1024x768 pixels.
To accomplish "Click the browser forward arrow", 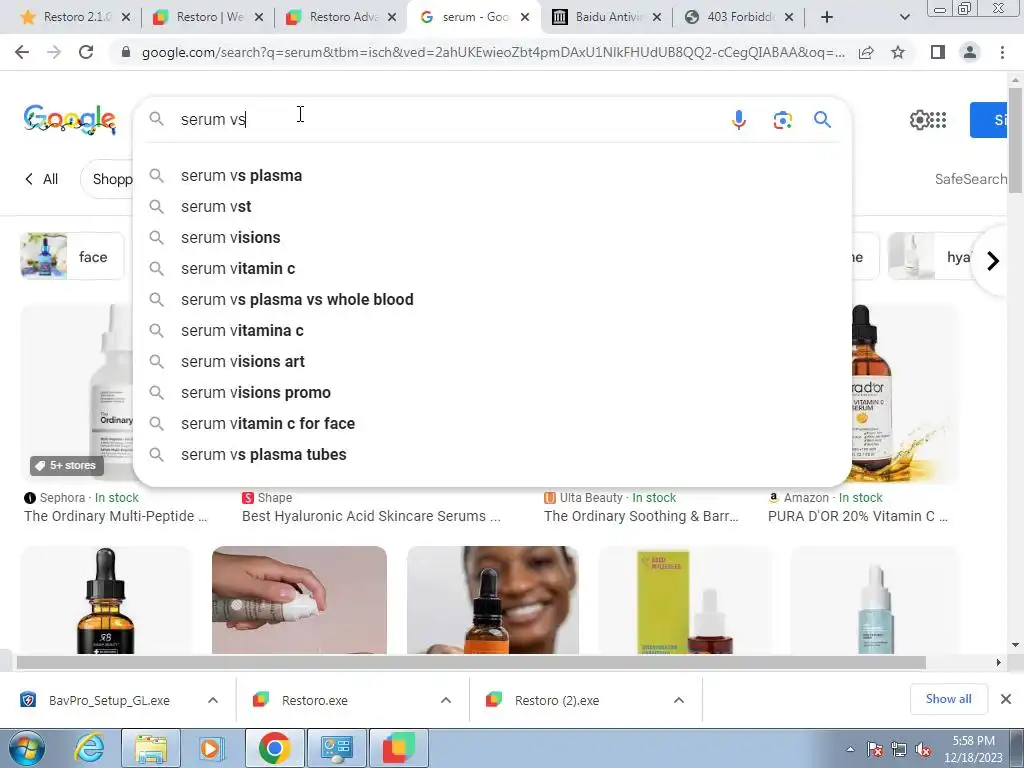I will tap(54, 52).
